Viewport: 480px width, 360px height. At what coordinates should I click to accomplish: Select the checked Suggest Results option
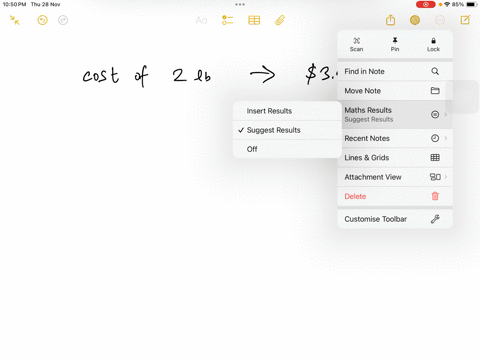click(287, 130)
